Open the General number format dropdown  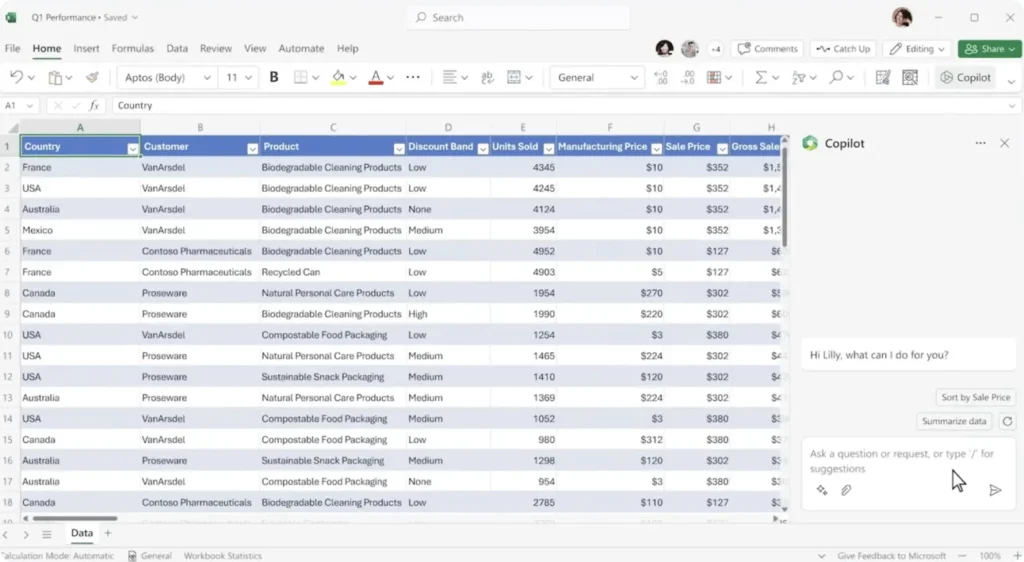pos(634,78)
